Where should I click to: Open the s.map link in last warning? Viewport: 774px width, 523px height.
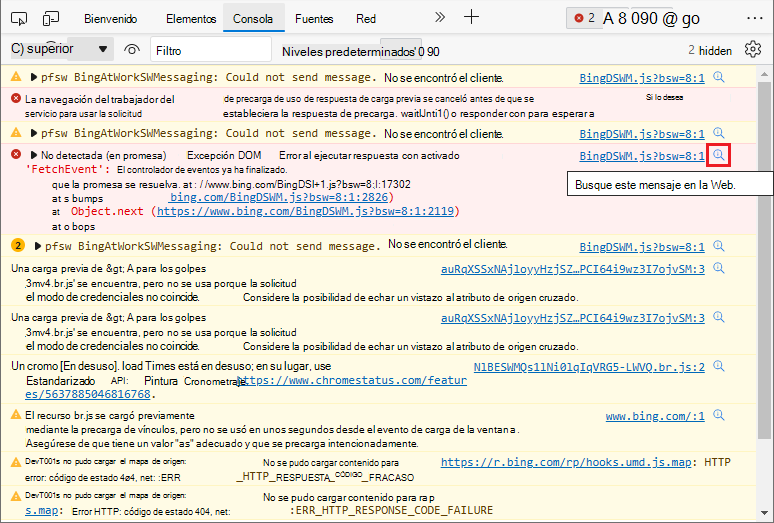(41, 511)
